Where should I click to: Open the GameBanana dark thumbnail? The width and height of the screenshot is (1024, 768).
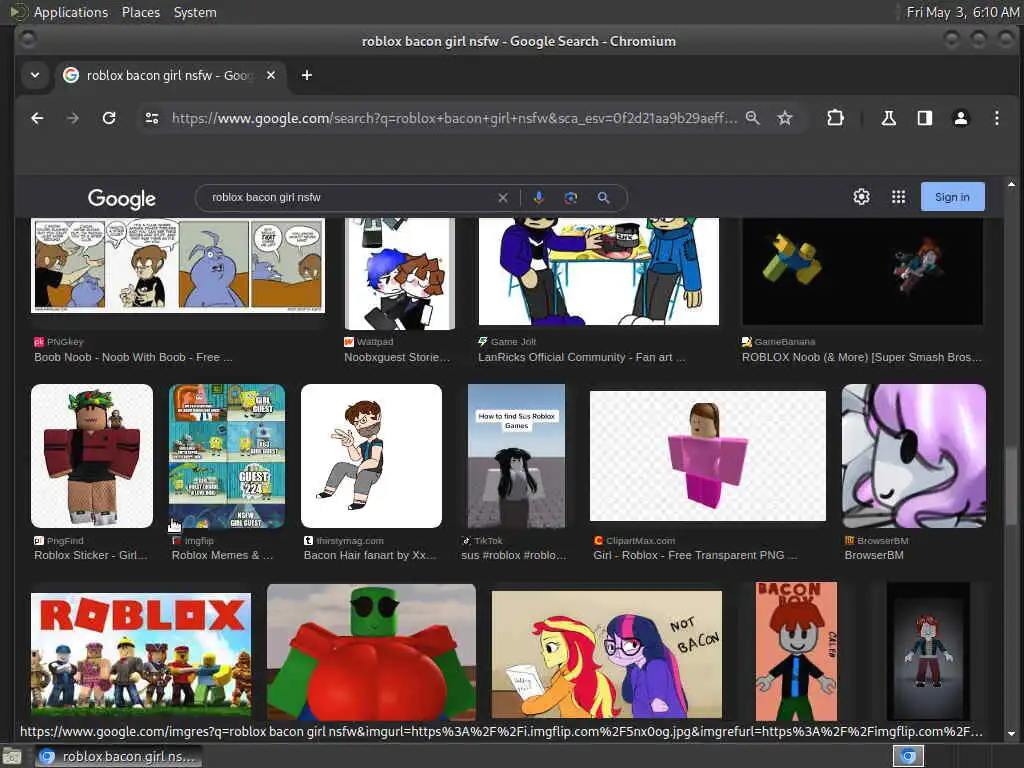[862, 272]
